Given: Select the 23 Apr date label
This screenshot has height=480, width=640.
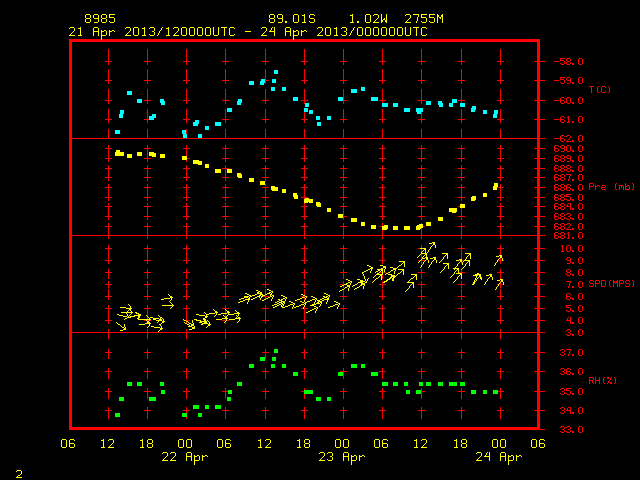Looking at the screenshot, I should coord(342,457).
